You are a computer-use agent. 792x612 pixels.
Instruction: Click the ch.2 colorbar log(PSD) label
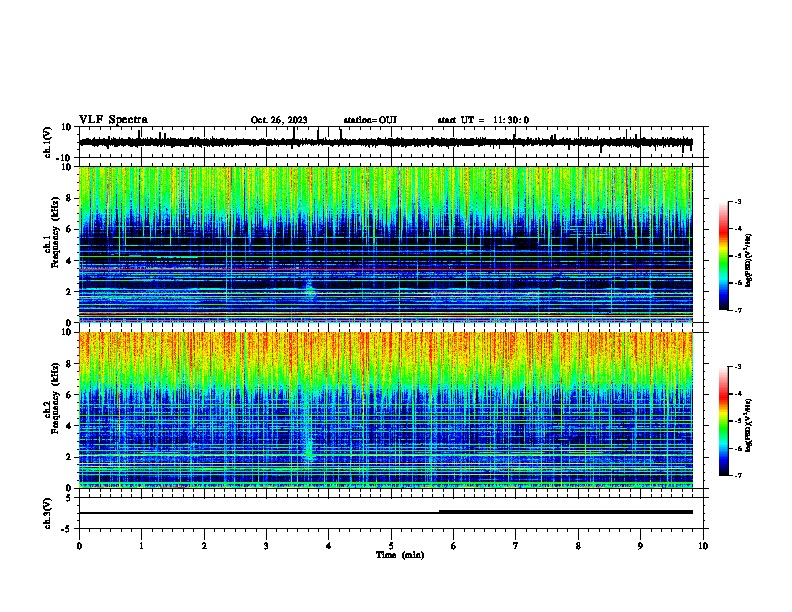(749, 425)
